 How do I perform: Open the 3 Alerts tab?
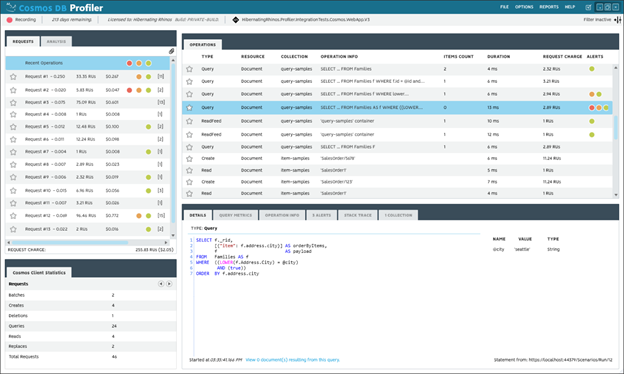click(x=322, y=215)
